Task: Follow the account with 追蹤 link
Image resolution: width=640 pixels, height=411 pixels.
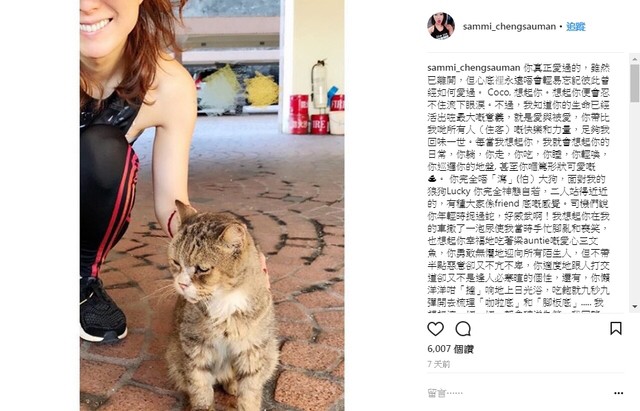Action: click(576, 27)
